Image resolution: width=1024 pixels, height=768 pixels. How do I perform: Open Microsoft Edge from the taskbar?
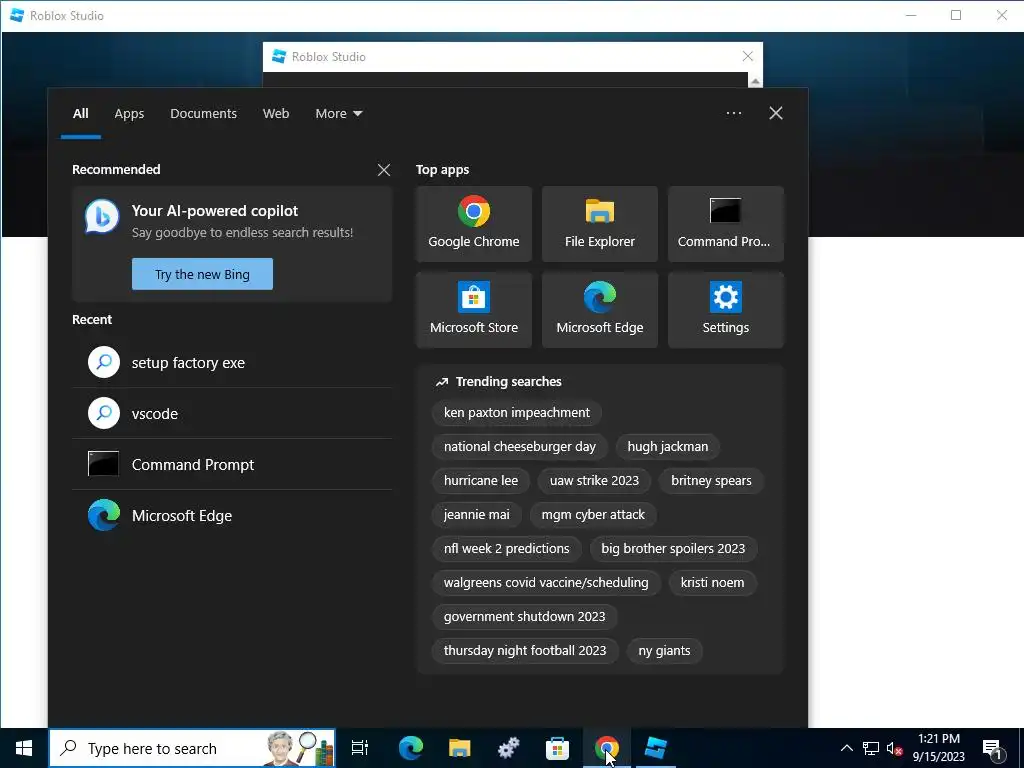[411, 748]
